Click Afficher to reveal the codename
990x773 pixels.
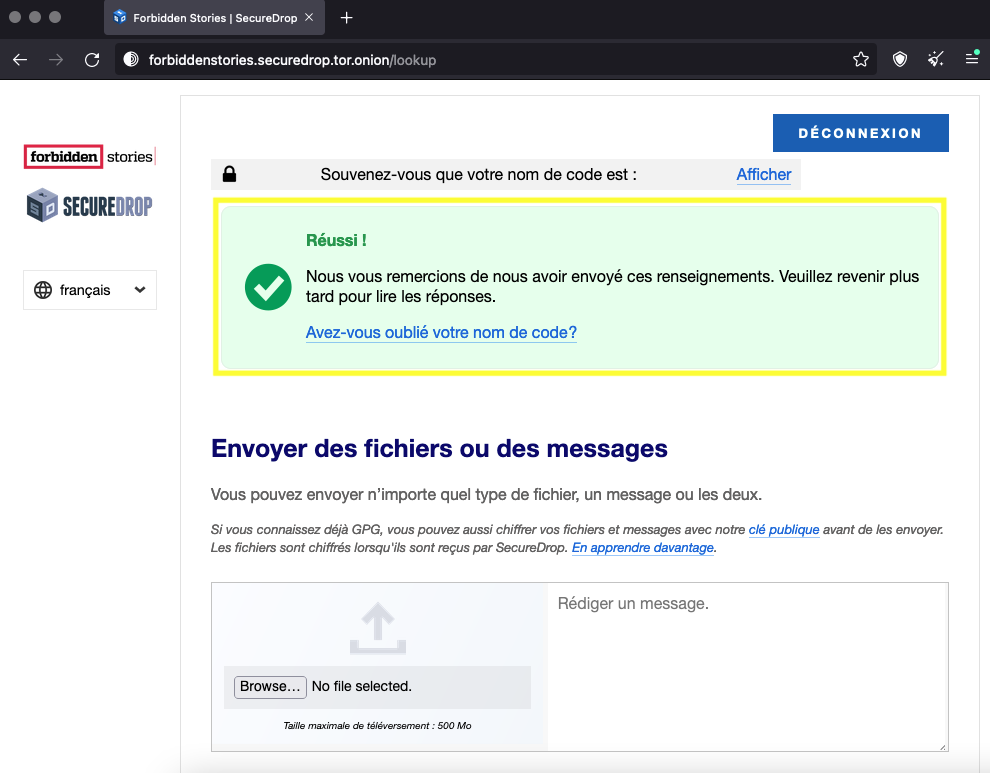(763, 174)
